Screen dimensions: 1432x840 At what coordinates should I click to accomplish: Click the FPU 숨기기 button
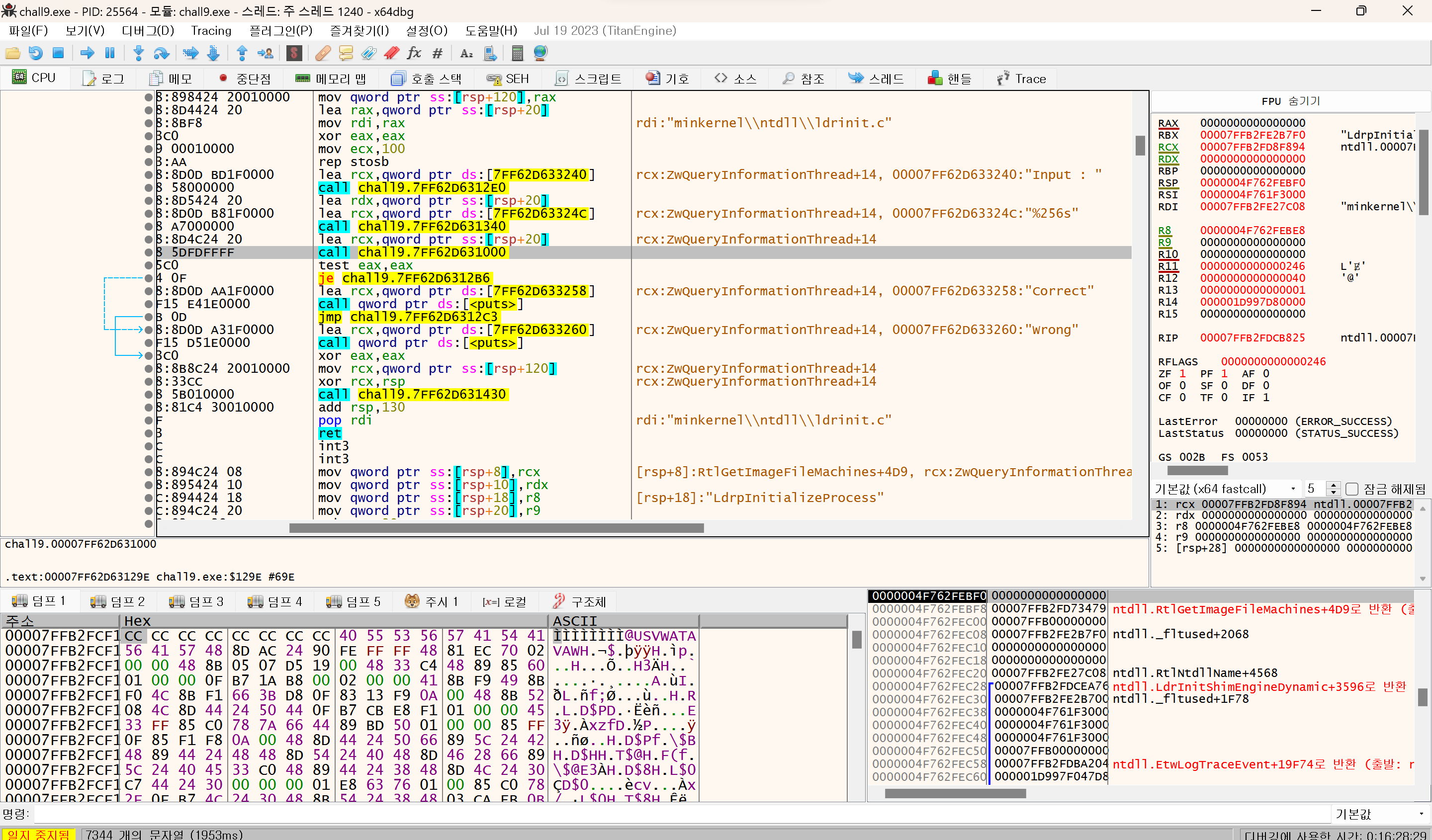[1290, 101]
